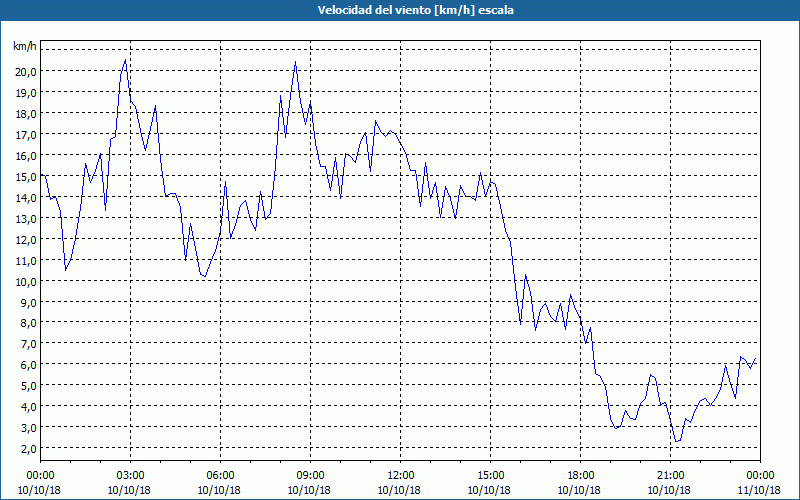Click the '6,0' y-axis value
800x500 pixels.
29,364
